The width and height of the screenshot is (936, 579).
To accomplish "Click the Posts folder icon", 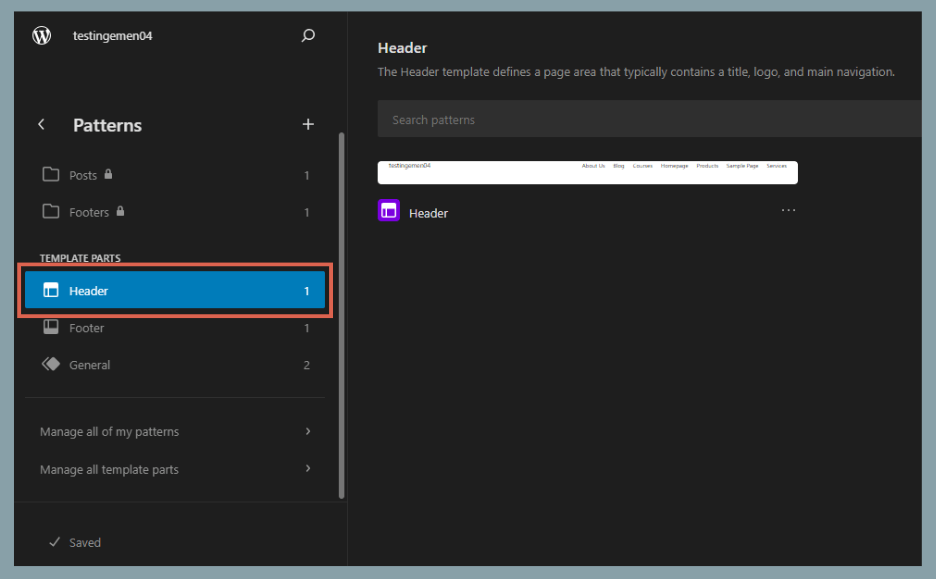I will click(x=52, y=174).
